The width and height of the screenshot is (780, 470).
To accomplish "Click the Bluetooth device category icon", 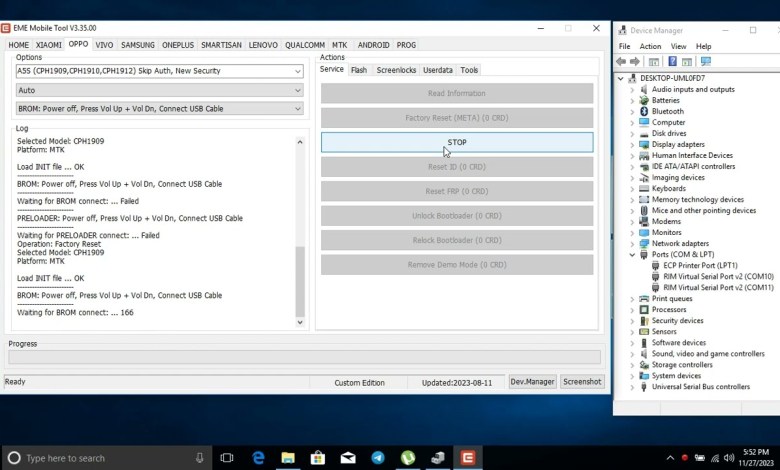I will (x=644, y=111).
